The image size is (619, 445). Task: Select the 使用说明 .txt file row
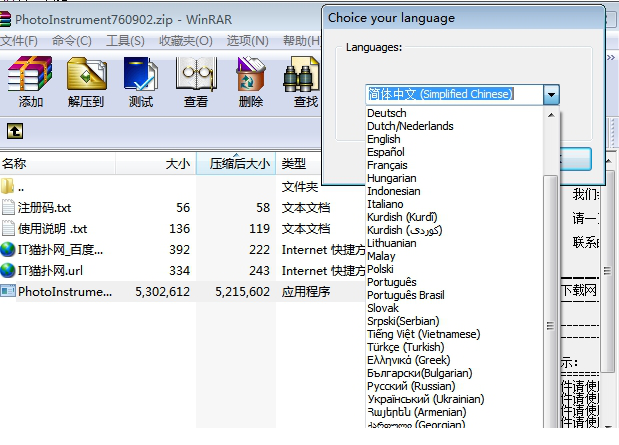pos(182,228)
